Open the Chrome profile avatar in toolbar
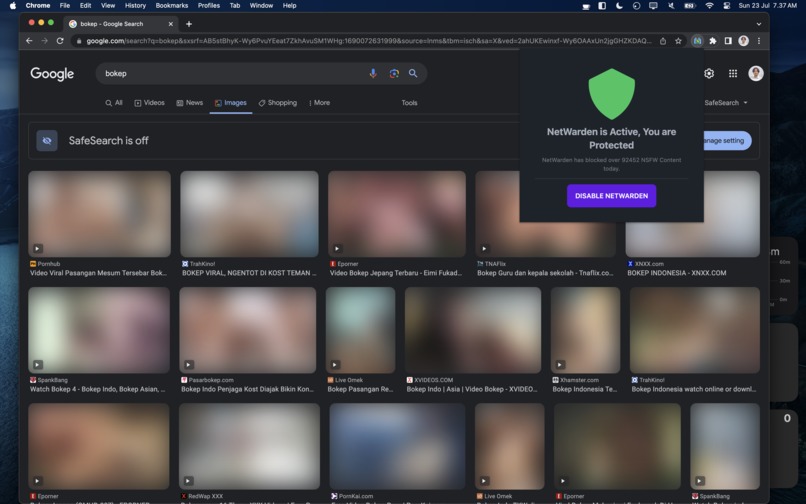 coord(743,41)
